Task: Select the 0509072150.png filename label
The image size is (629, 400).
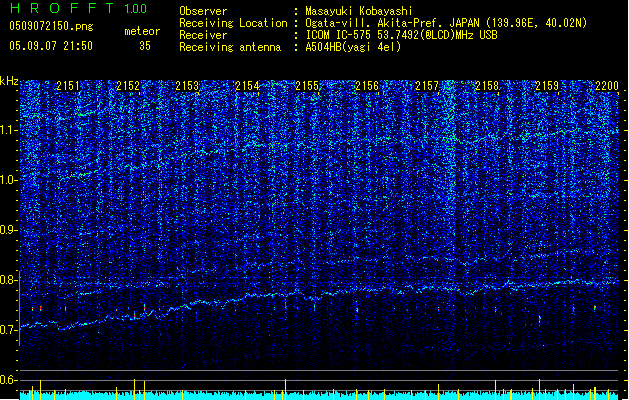Action: point(39,27)
